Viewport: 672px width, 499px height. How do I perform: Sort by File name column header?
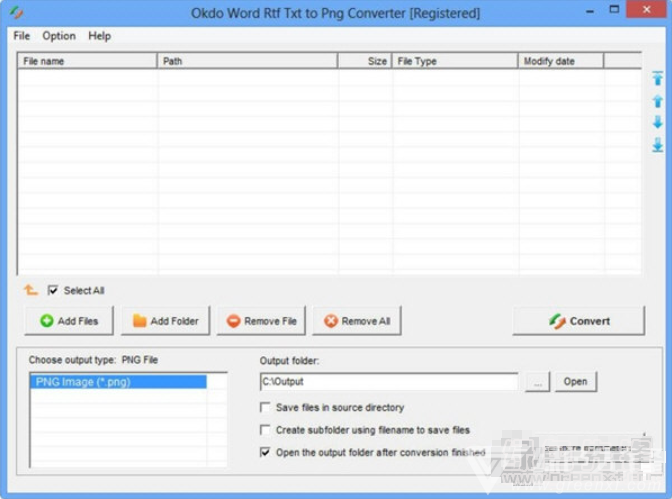pos(87,61)
